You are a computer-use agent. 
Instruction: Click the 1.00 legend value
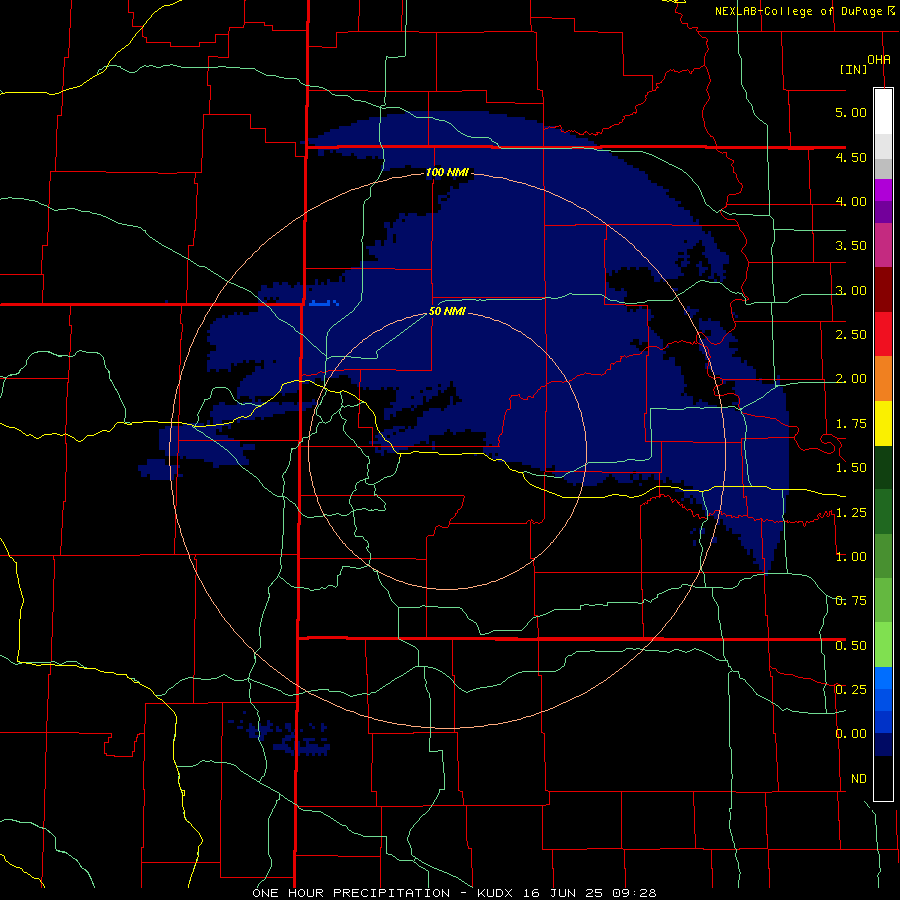pyautogui.click(x=851, y=557)
